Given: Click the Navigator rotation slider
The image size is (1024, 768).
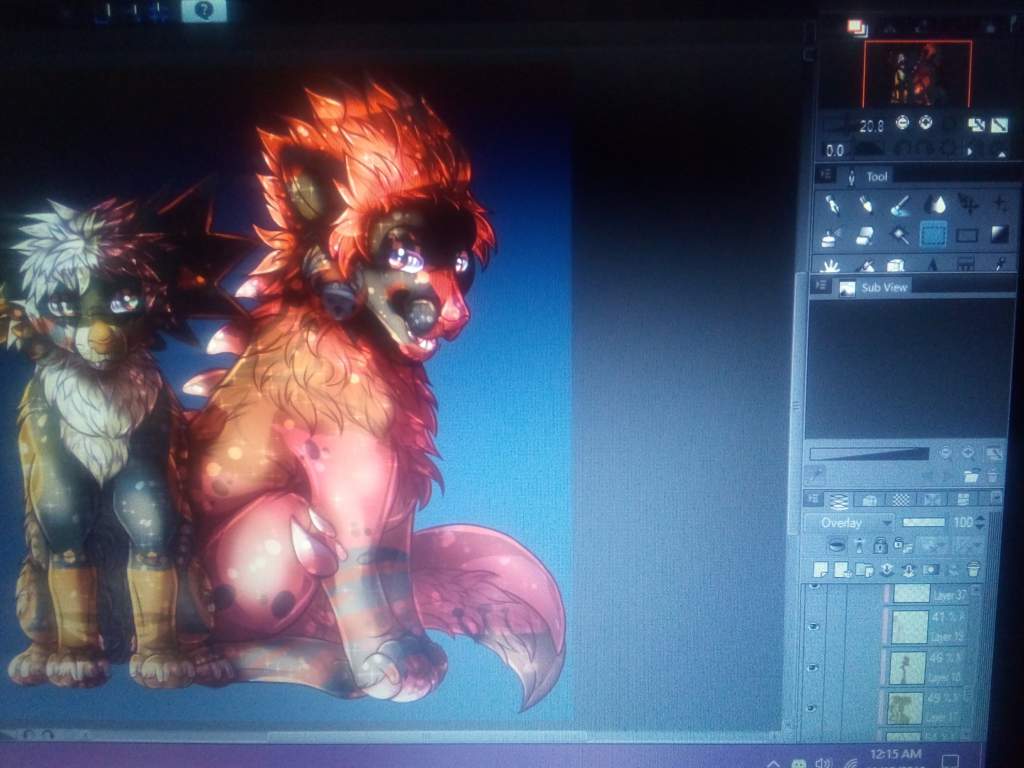Looking at the screenshot, I should [869, 150].
